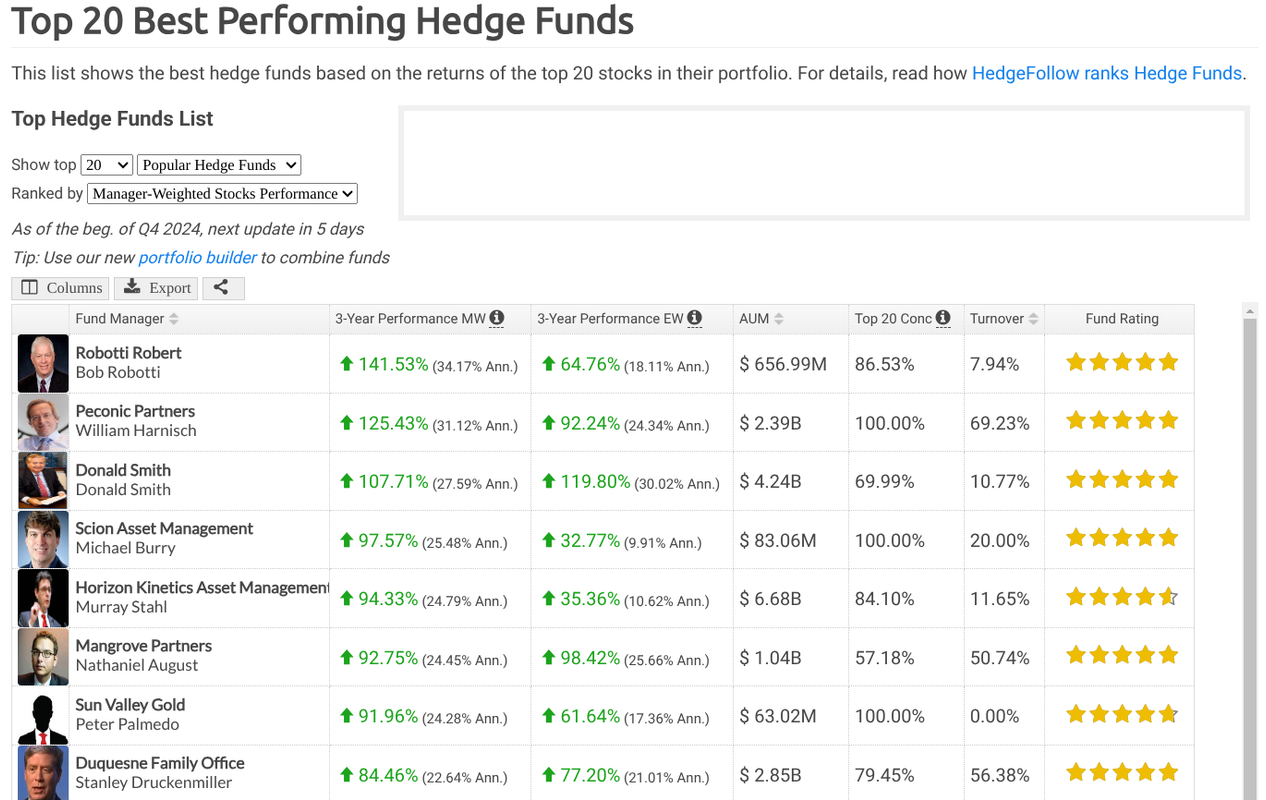The image size is (1266, 800).
Task: Sort by Fund Manager column
Action: coord(127,318)
